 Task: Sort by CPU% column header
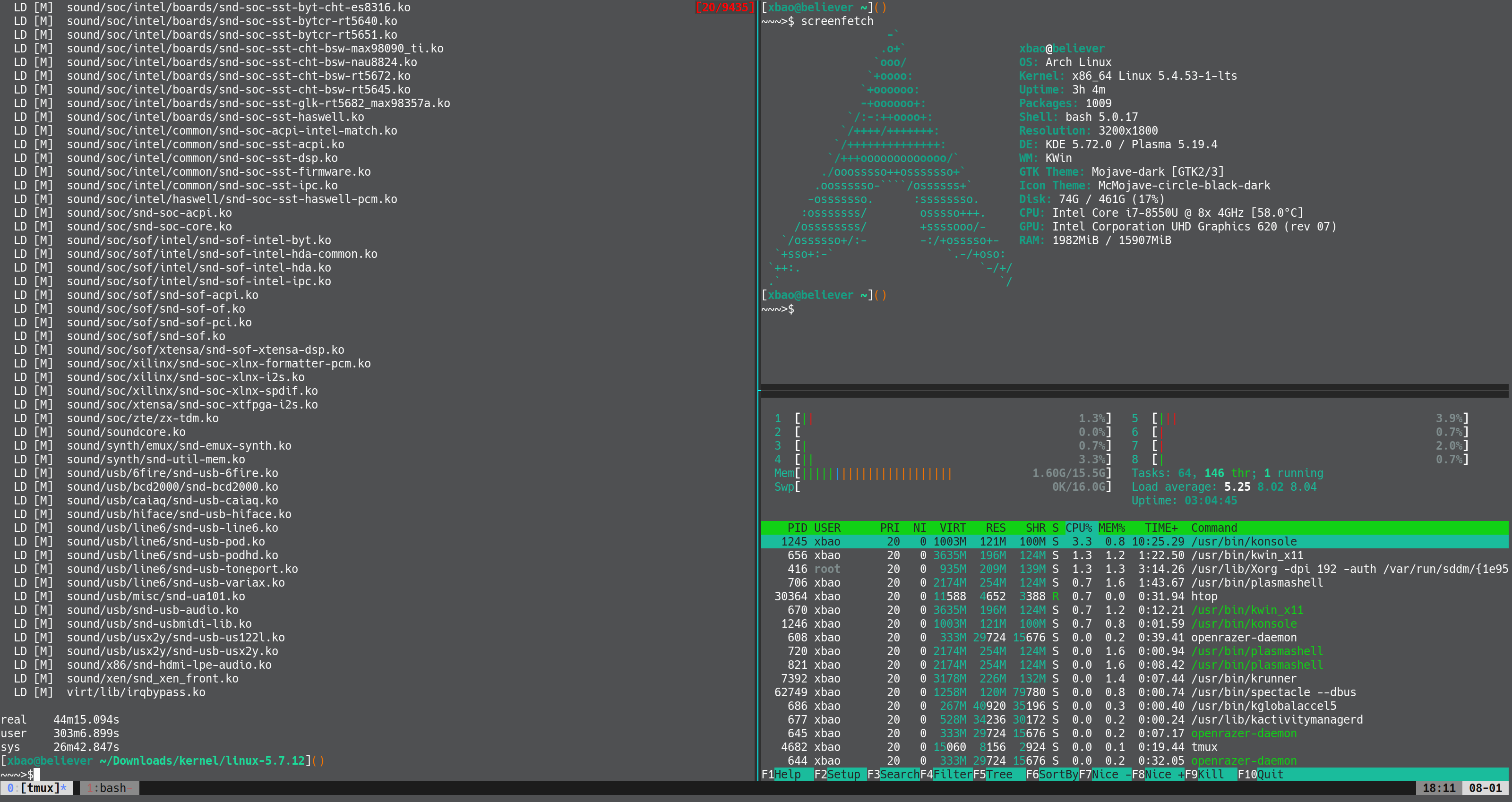pos(1078,528)
